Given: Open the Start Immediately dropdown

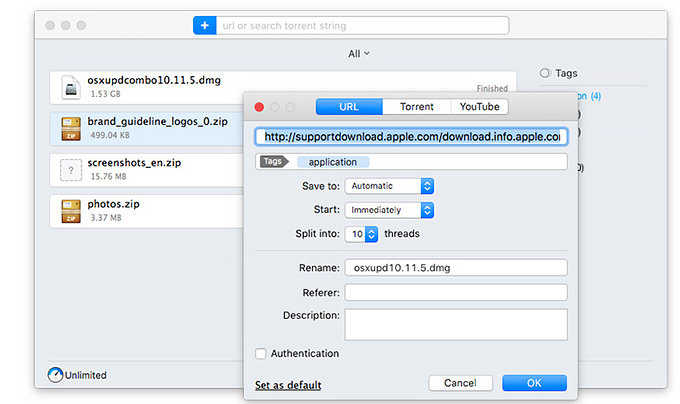Looking at the screenshot, I should 389,210.
